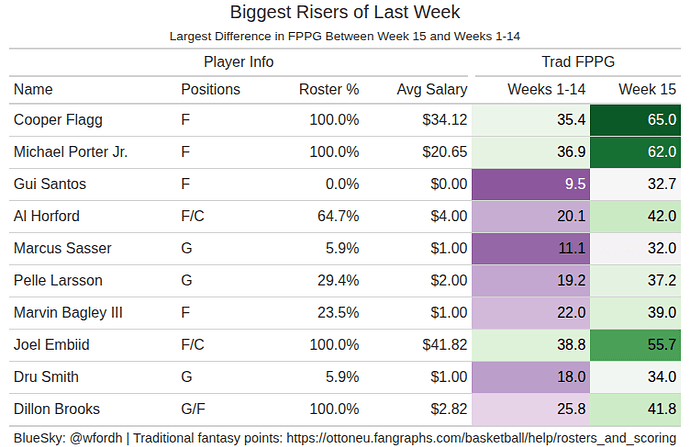This screenshot has height=447, width=690.
Task: Click the Name column header
Action: coord(33,89)
